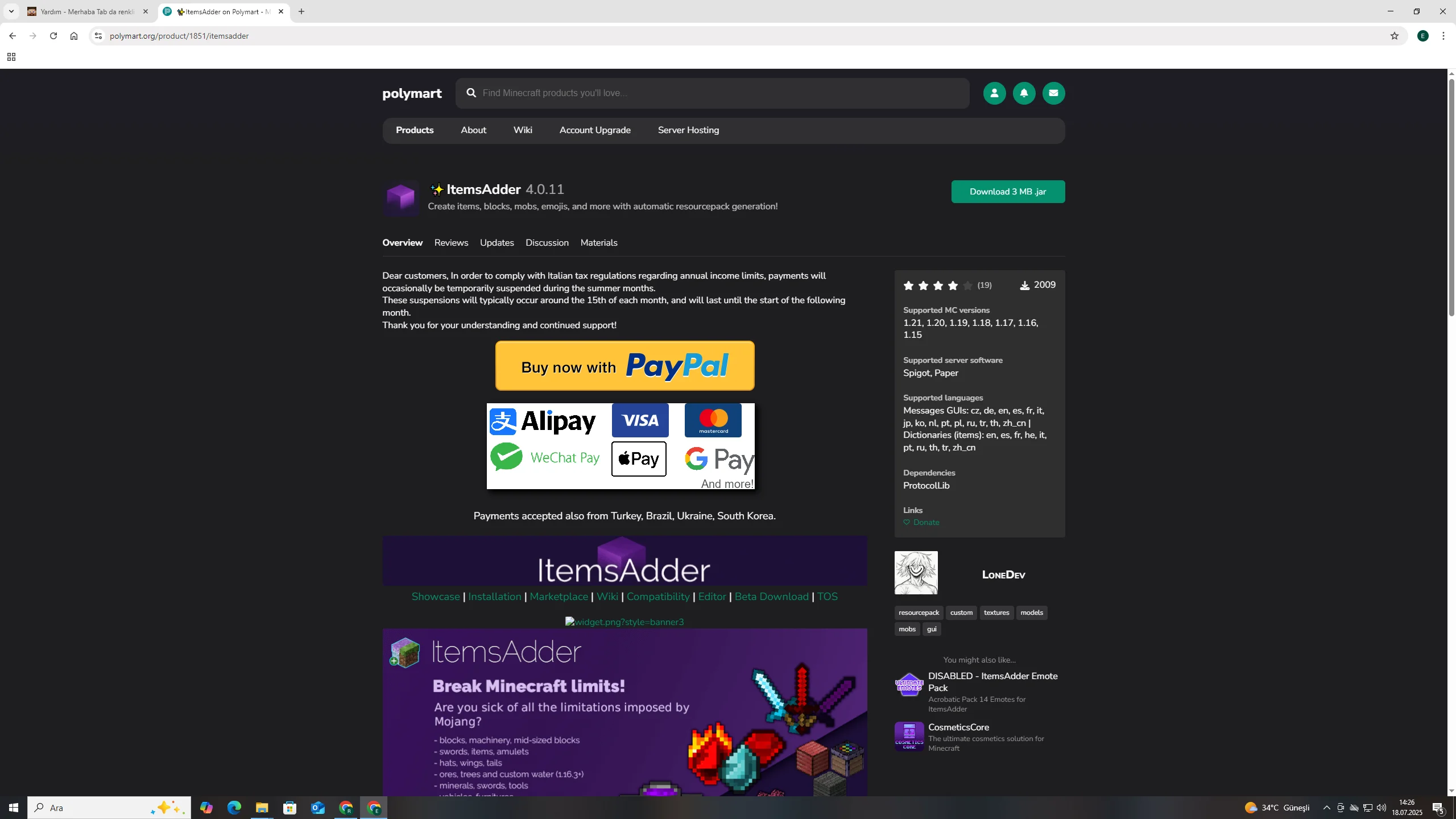Switch to the Updates tab
The image size is (1456, 819).
coord(497,243)
